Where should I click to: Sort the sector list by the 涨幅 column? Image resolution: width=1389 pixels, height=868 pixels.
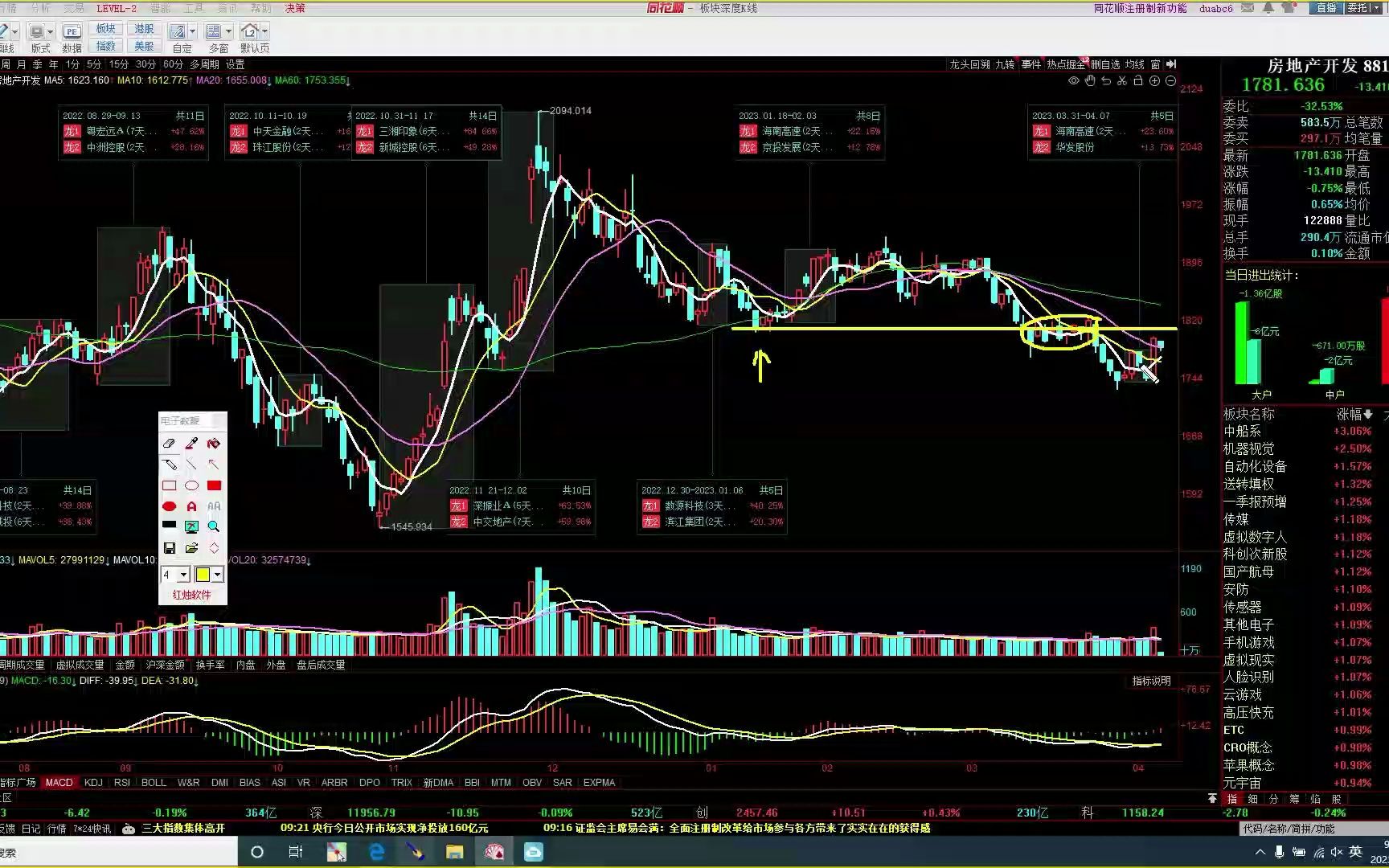click(1354, 414)
